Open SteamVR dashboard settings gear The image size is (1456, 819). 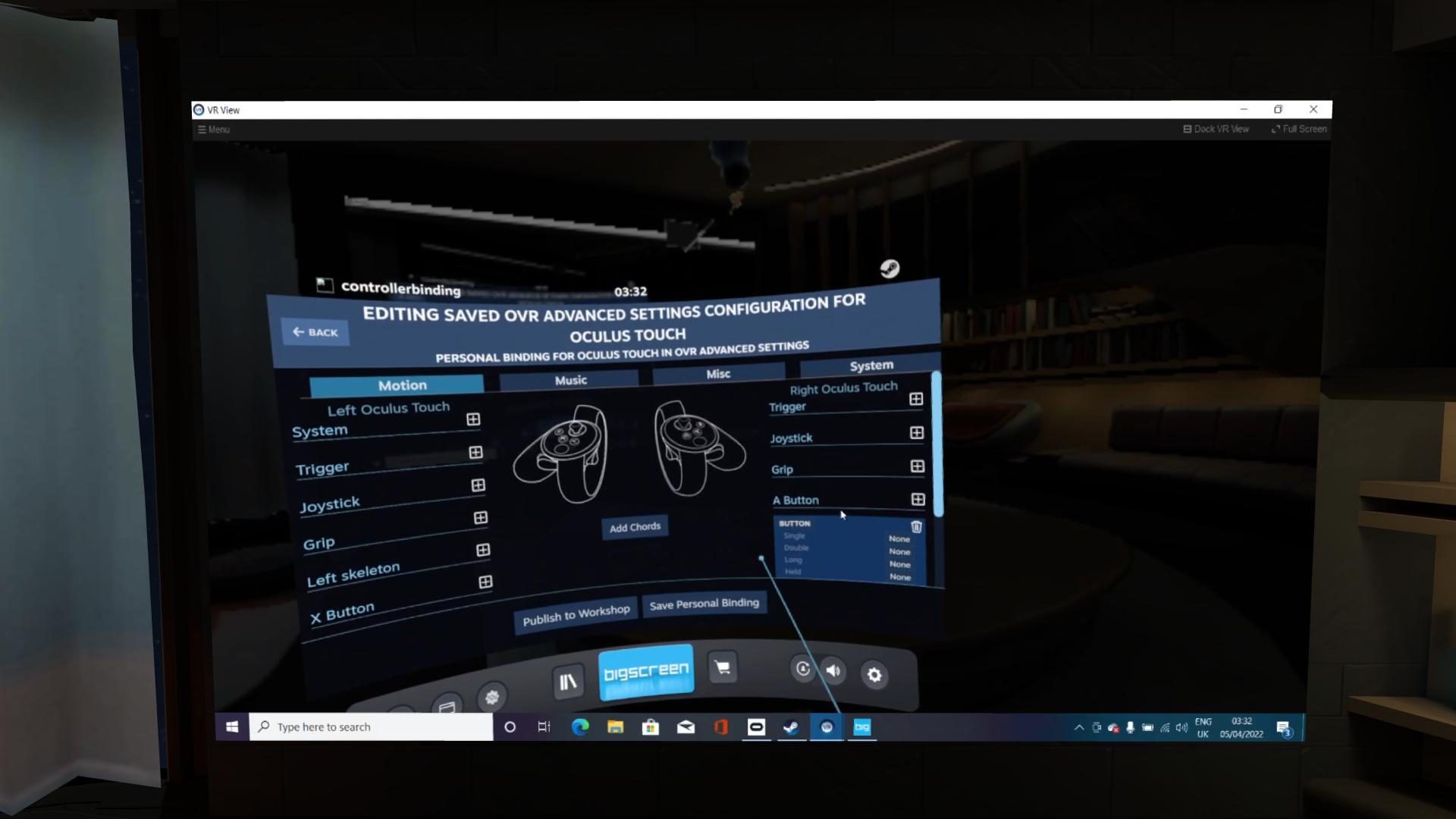point(874,675)
